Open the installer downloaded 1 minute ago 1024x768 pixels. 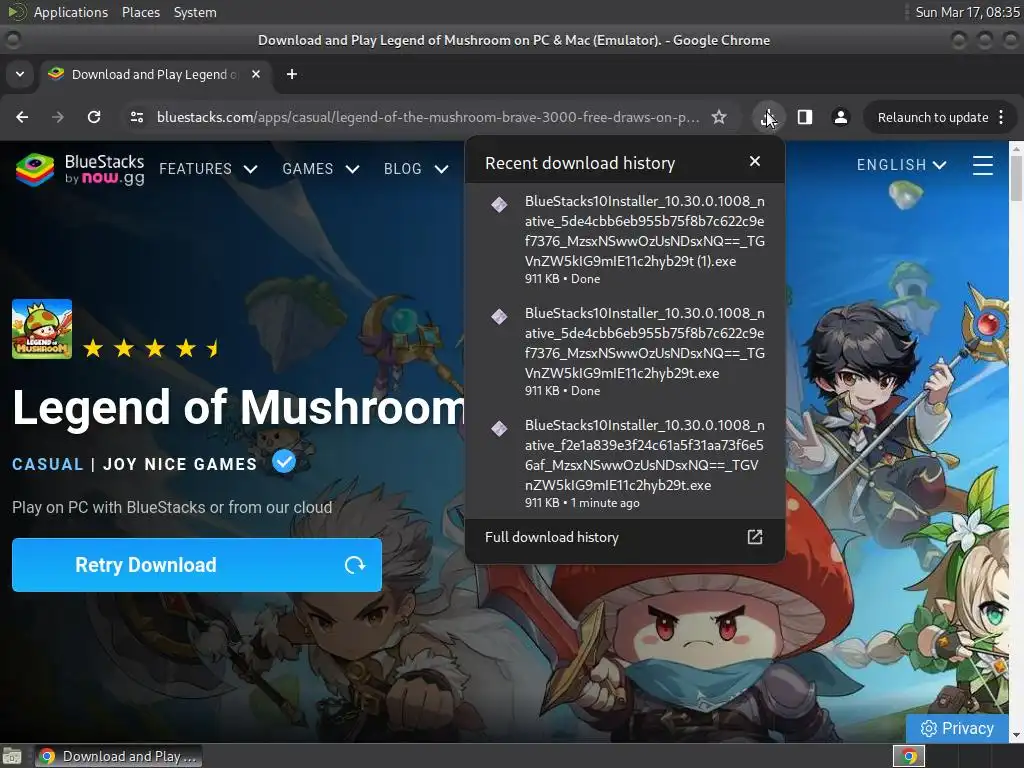click(x=625, y=463)
